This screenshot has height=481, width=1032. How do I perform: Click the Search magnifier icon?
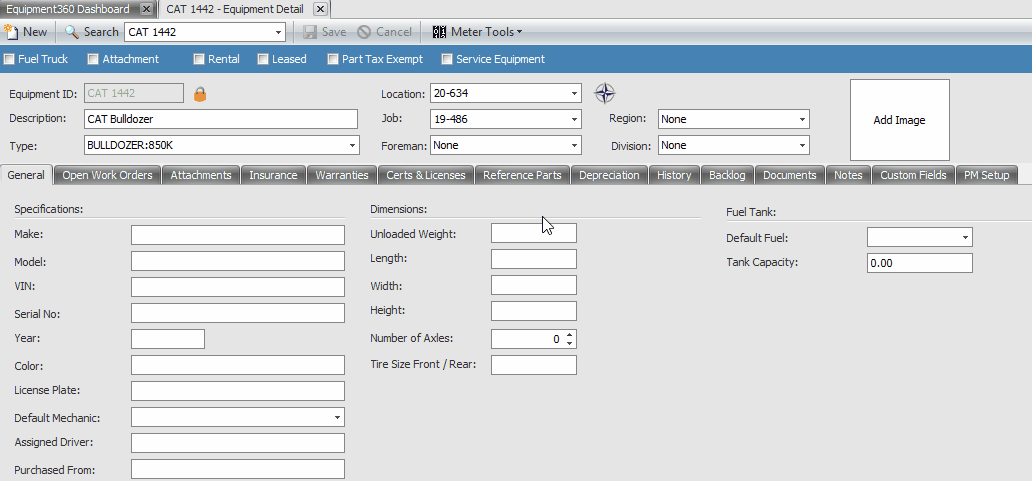(72, 32)
